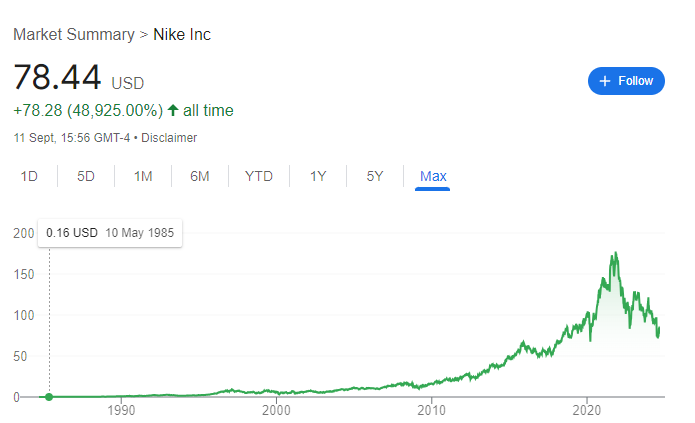Open the Disclaimer link
The width and height of the screenshot is (695, 423).
point(169,138)
